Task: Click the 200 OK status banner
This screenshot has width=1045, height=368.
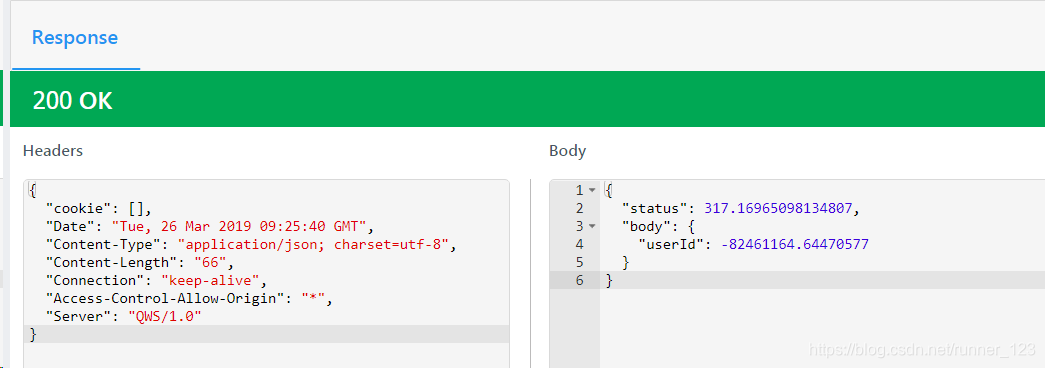Action: (527, 100)
